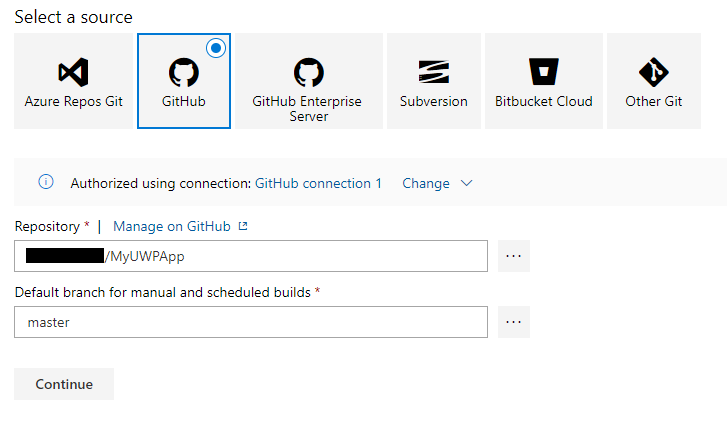
Task: Focus the default branch field showing master
Action: click(251, 322)
